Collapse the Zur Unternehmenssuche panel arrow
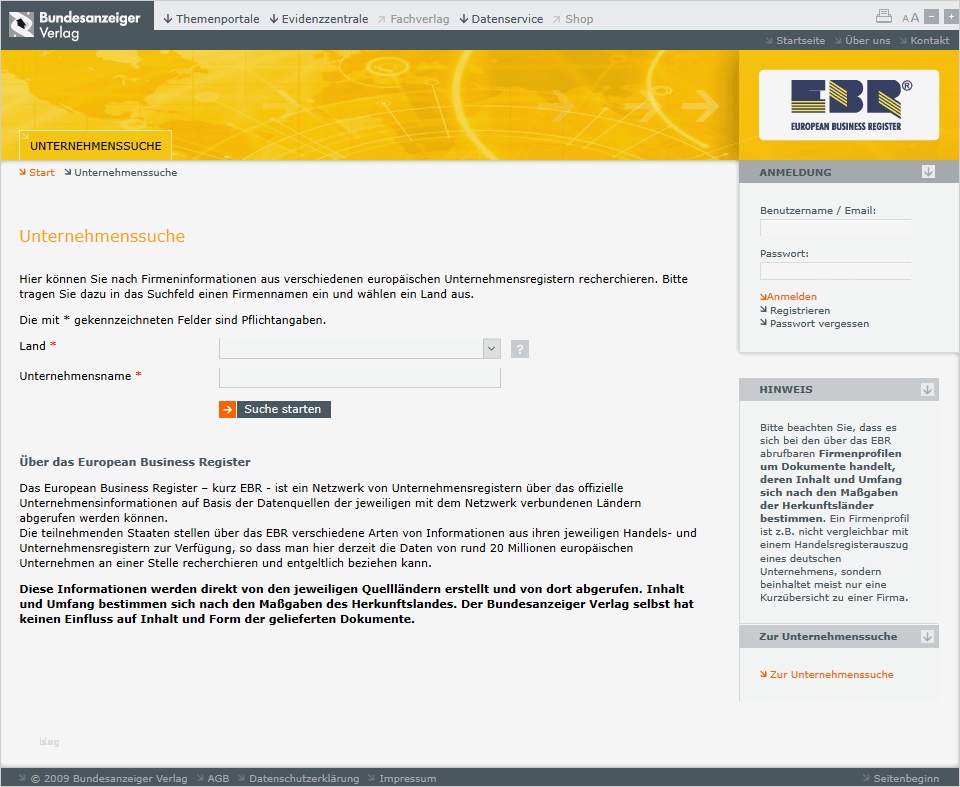 (x=928, y=636)
